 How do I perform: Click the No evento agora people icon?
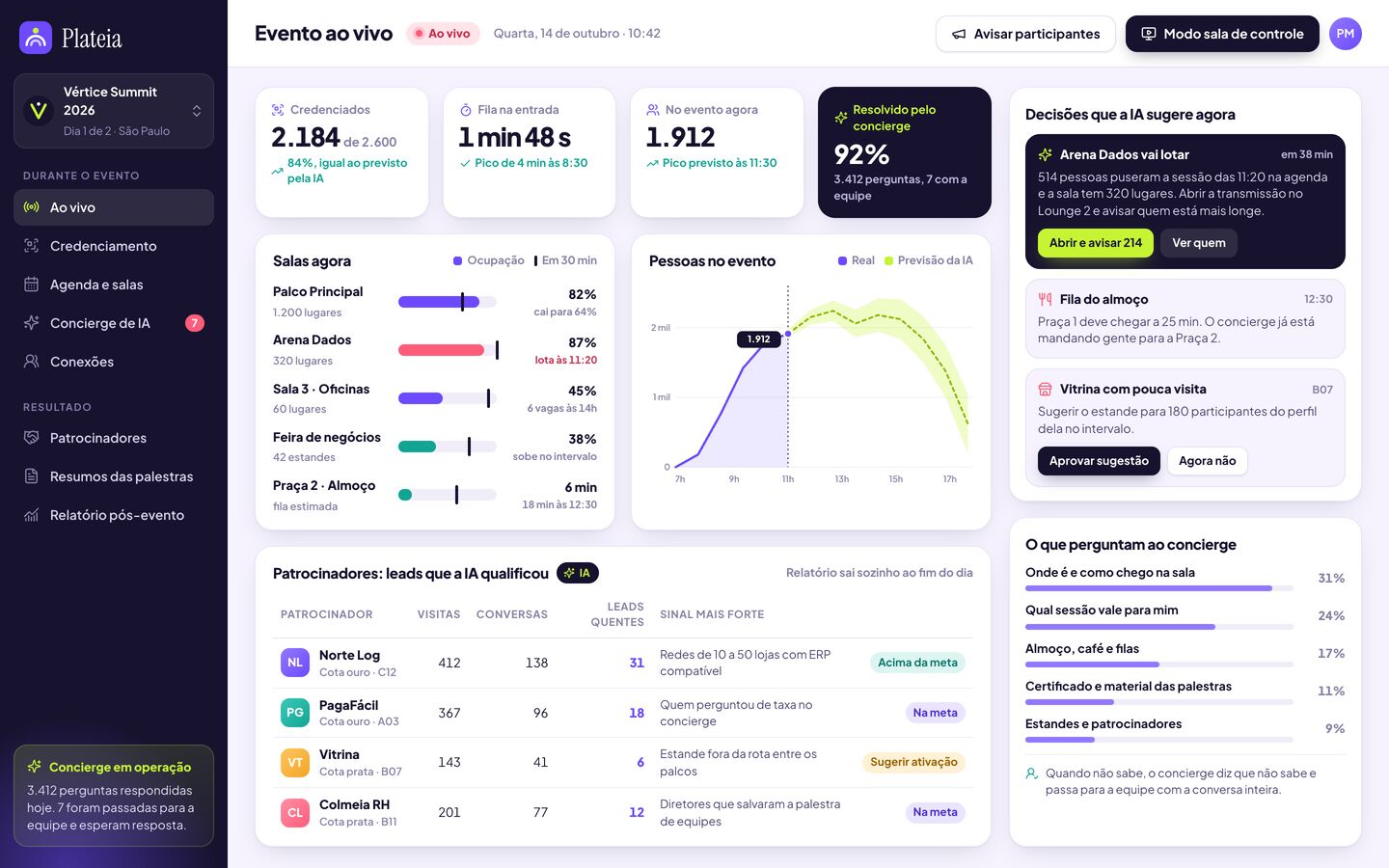point(653,110)
